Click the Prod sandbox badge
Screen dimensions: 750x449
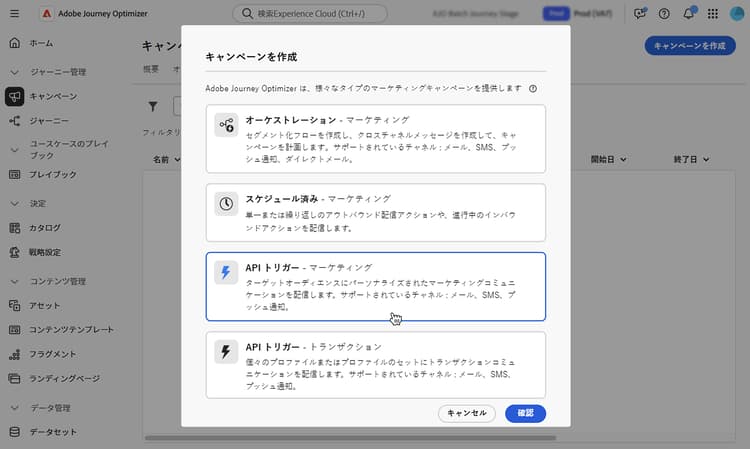click(556, 13)
